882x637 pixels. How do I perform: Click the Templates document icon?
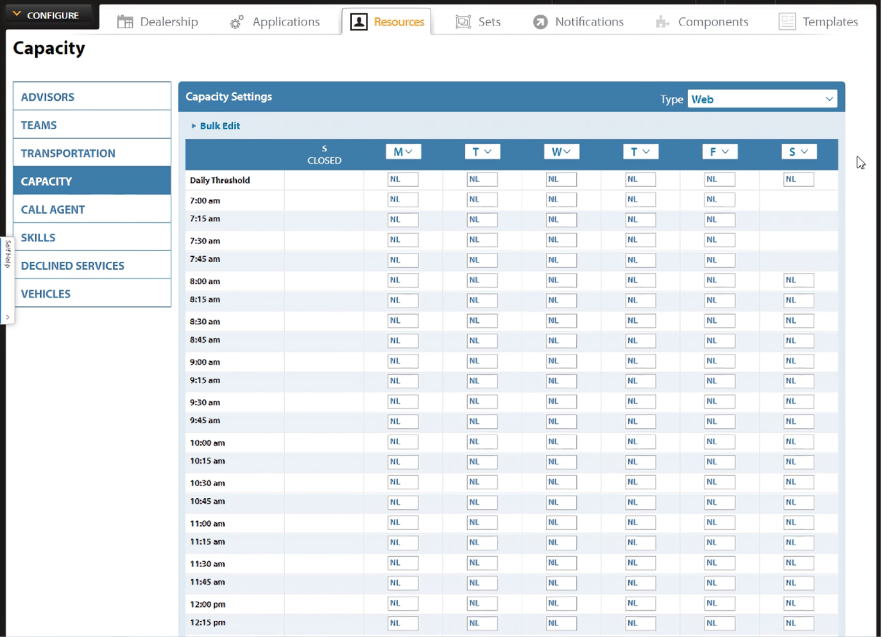(x=787, y=22)
